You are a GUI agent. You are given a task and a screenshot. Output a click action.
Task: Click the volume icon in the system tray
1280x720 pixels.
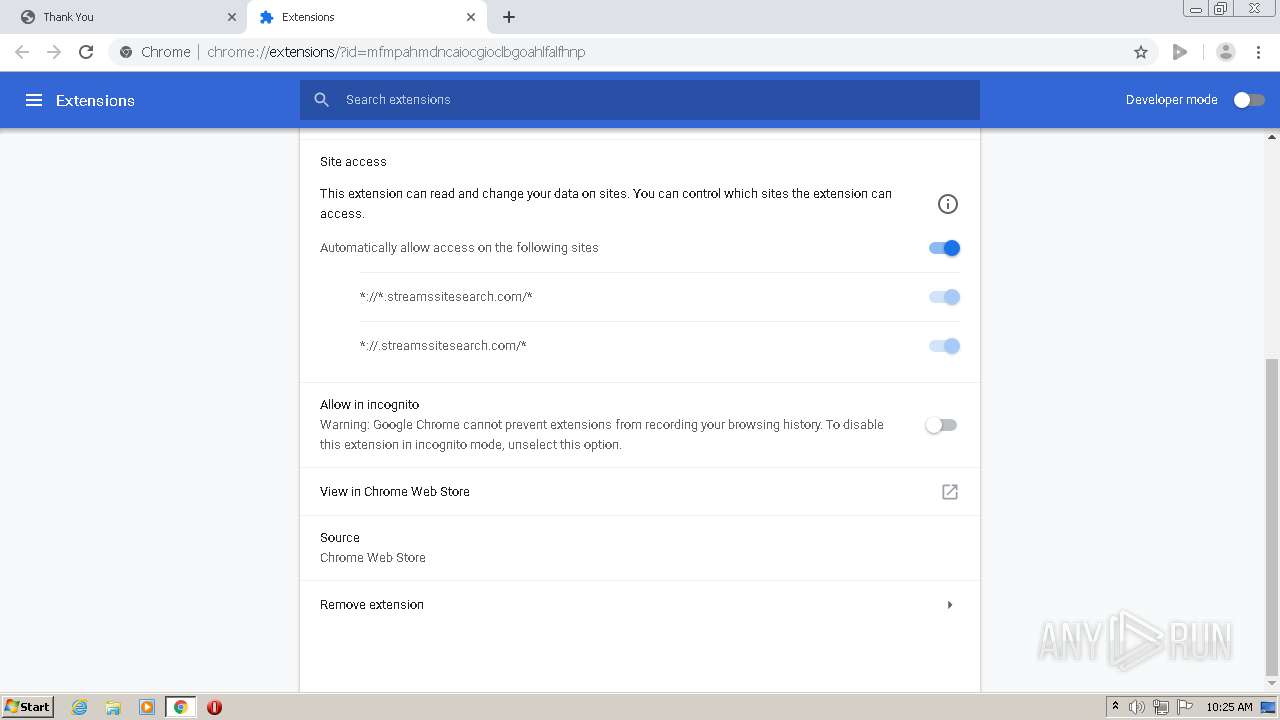point(1136,707)
